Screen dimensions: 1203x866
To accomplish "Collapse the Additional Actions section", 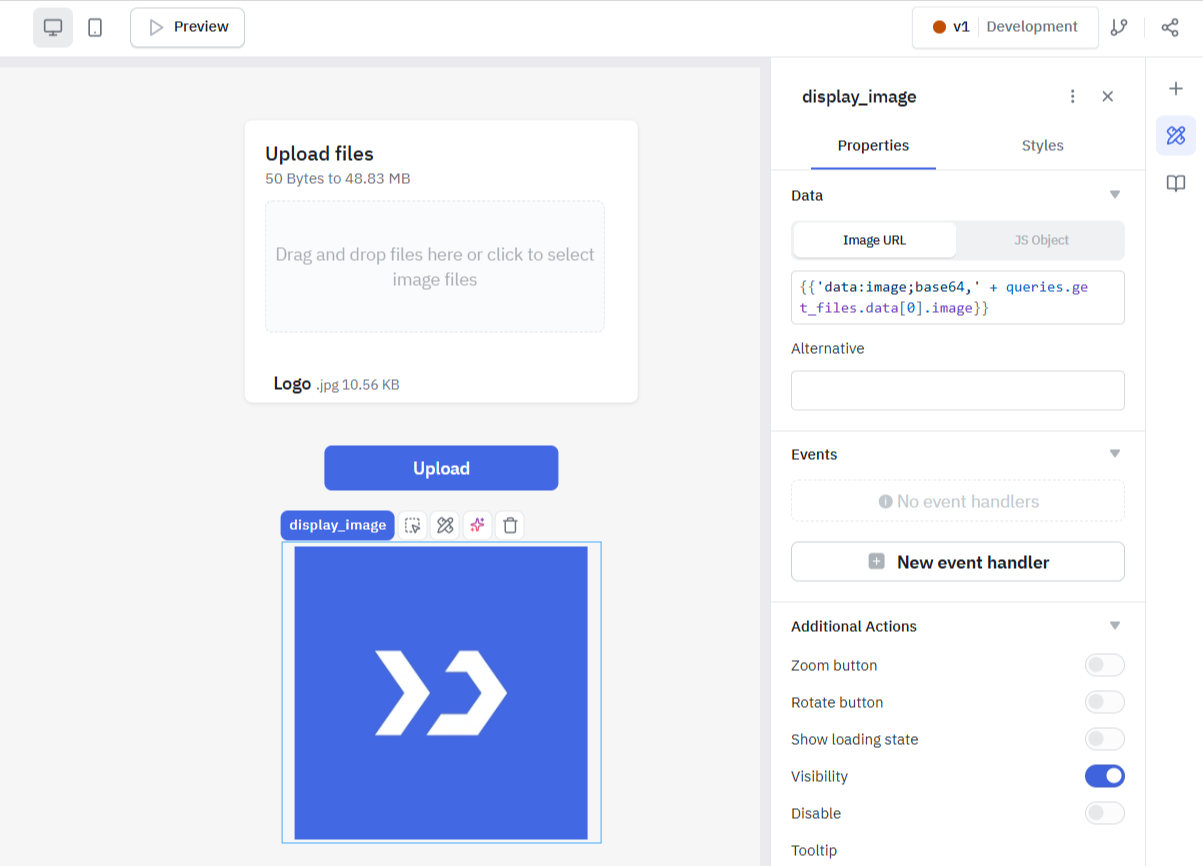I will (x=1115, y=626).
